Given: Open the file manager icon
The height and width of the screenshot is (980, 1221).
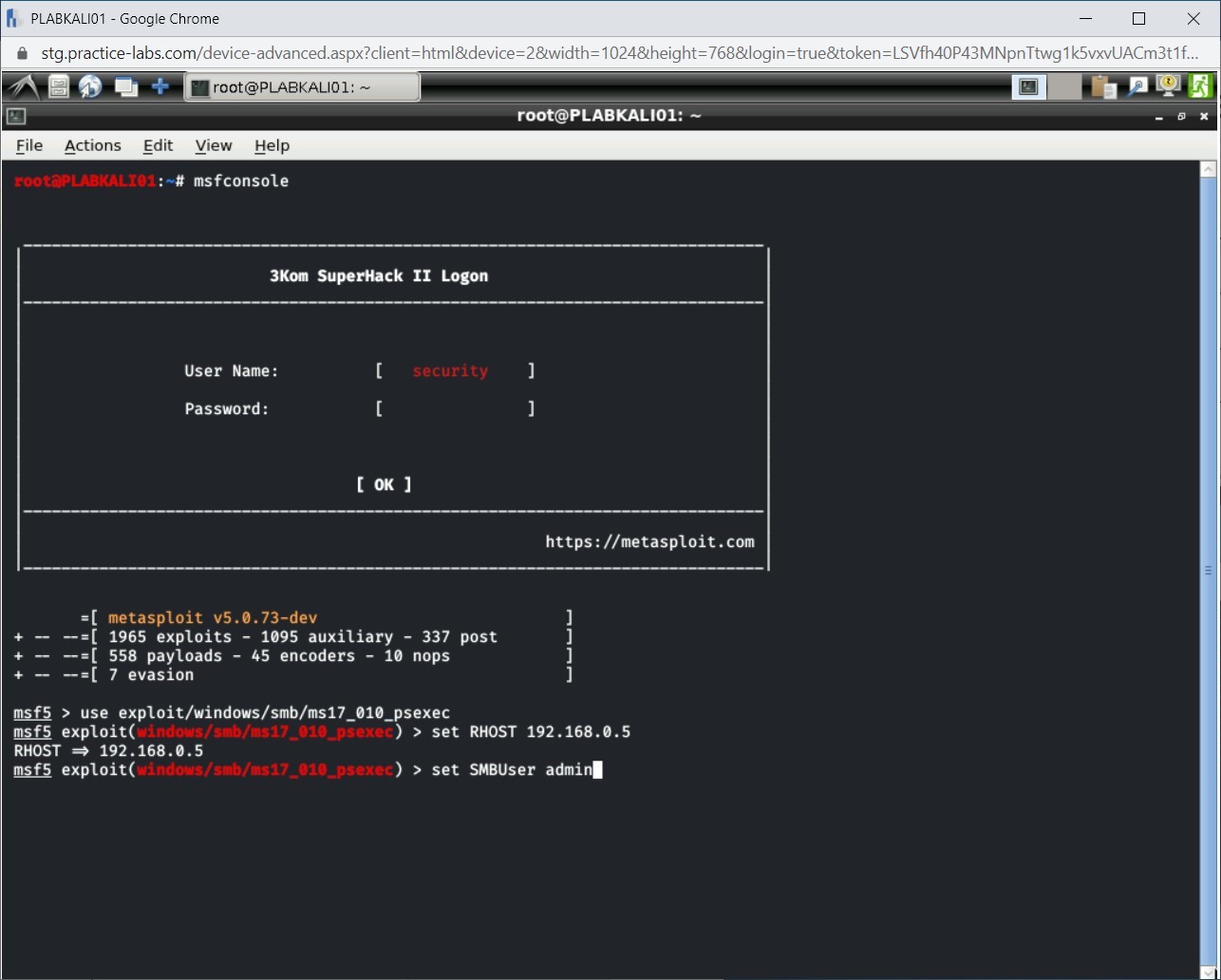Looking at the screenshot, I should (x=57, y=86).
